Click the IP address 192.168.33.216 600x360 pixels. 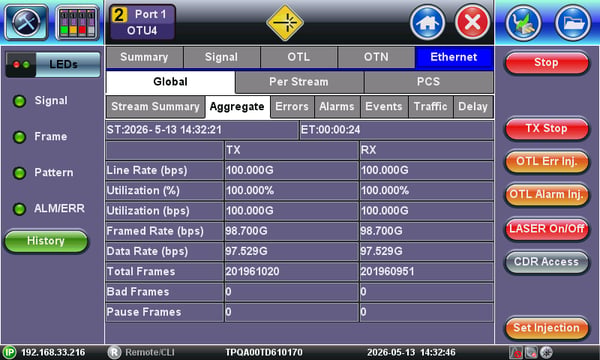(x=53, y=352)
